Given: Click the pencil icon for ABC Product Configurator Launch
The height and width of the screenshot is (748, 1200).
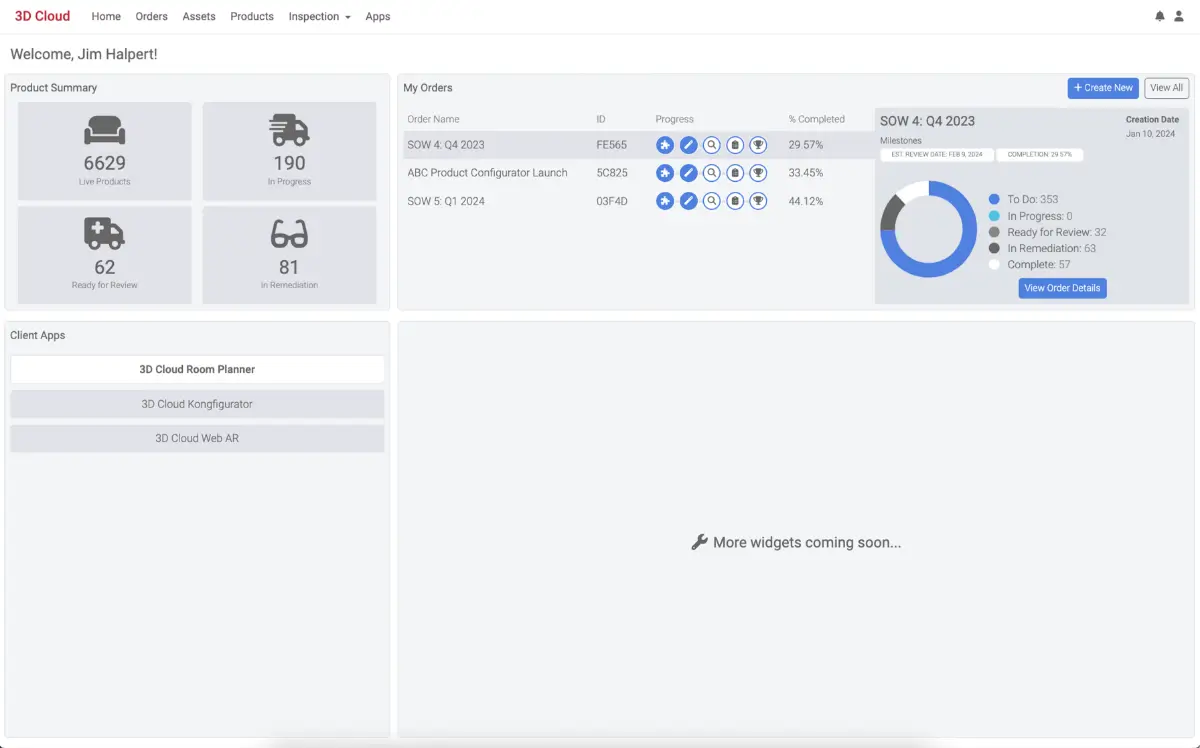Looking at the screenshot, I should click(x=688, y=173).
